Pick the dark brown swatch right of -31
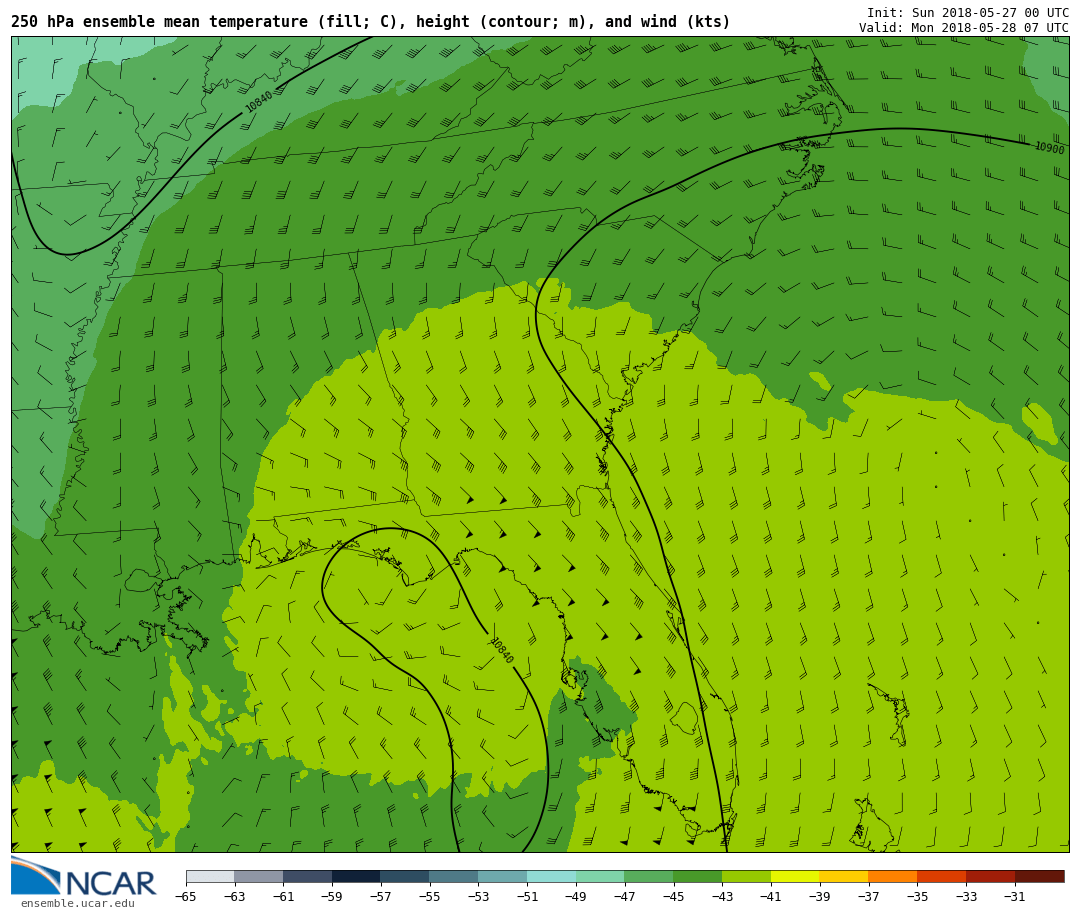The width and height of the screenshot is (1080, 915). (x=1039, y=876)
